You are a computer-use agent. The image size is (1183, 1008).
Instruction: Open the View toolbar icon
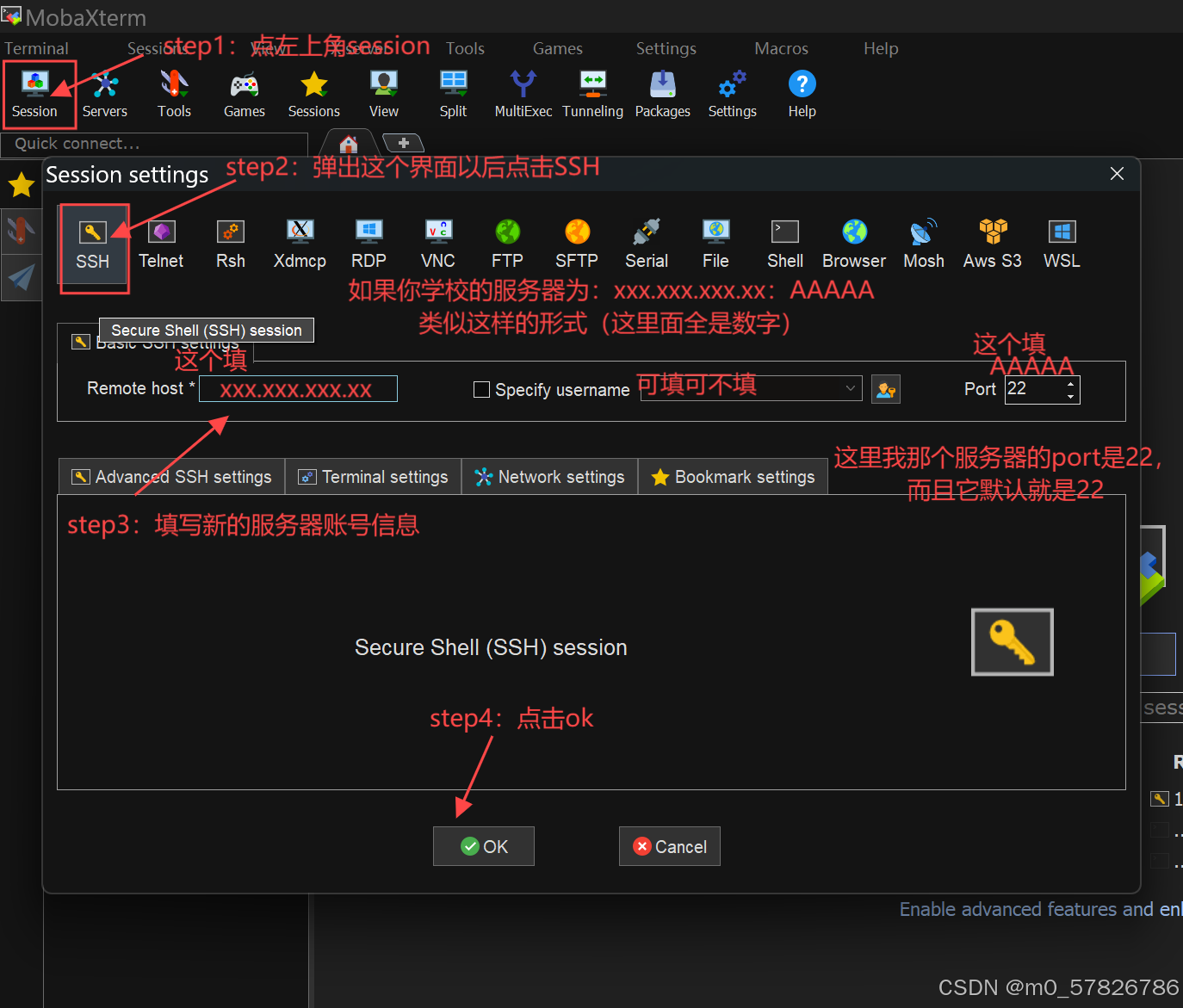[384, 95]
